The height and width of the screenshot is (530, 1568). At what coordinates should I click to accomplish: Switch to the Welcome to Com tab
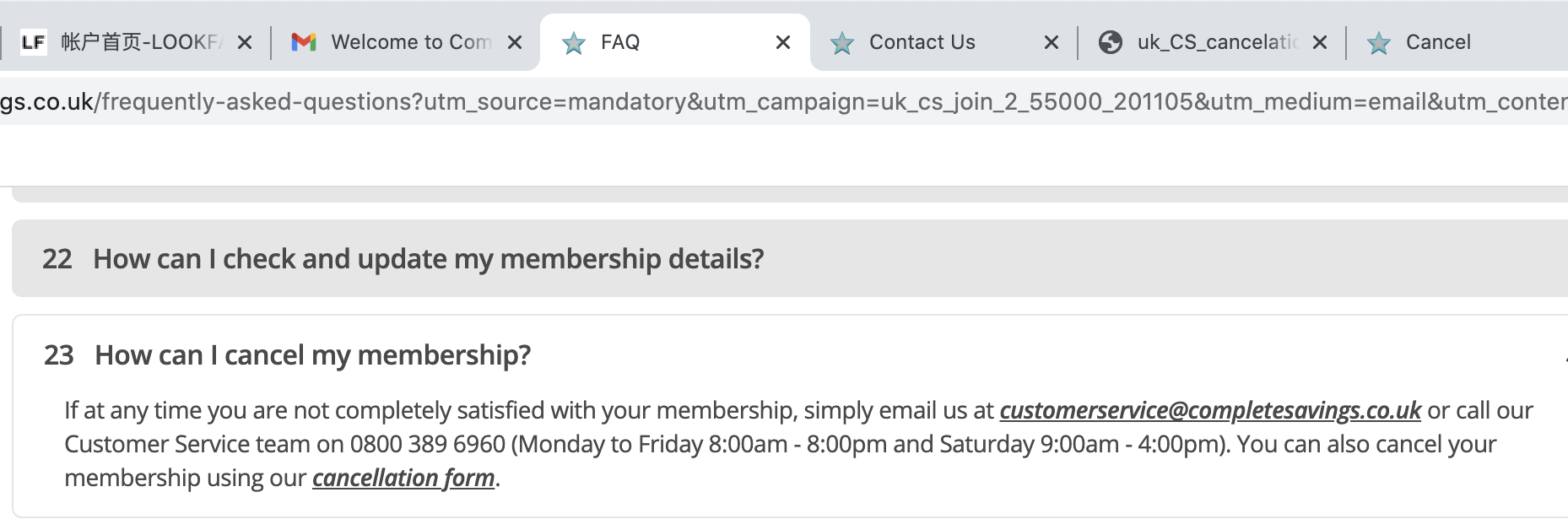pos(411,42)
